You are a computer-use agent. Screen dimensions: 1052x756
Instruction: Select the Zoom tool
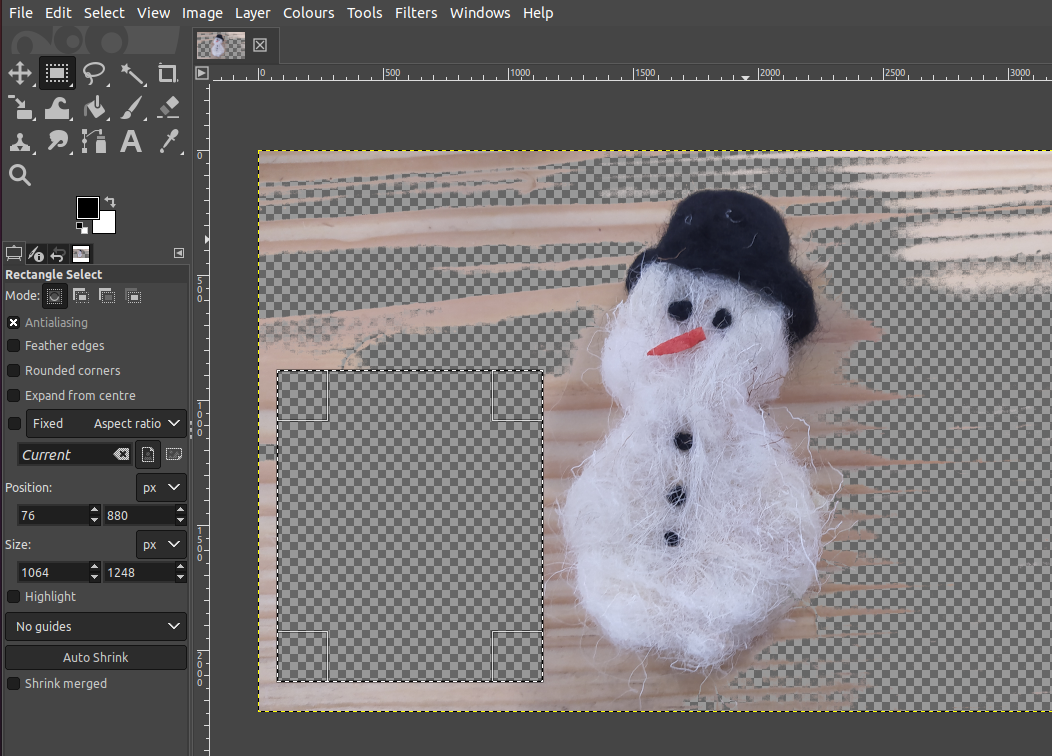pos(20,175)
